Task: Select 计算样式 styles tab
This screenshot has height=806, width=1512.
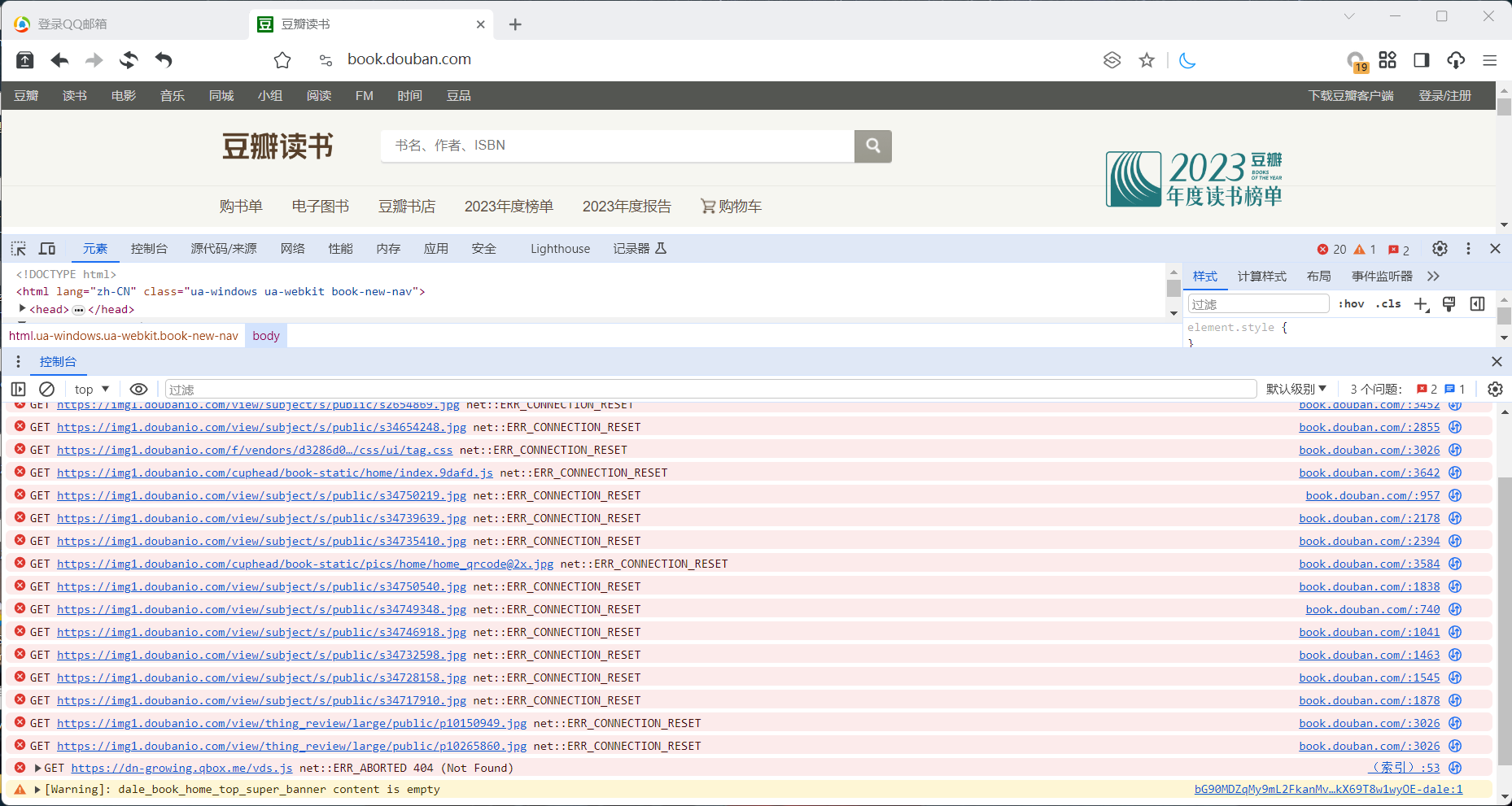Action: click(x=1262, y=277)
